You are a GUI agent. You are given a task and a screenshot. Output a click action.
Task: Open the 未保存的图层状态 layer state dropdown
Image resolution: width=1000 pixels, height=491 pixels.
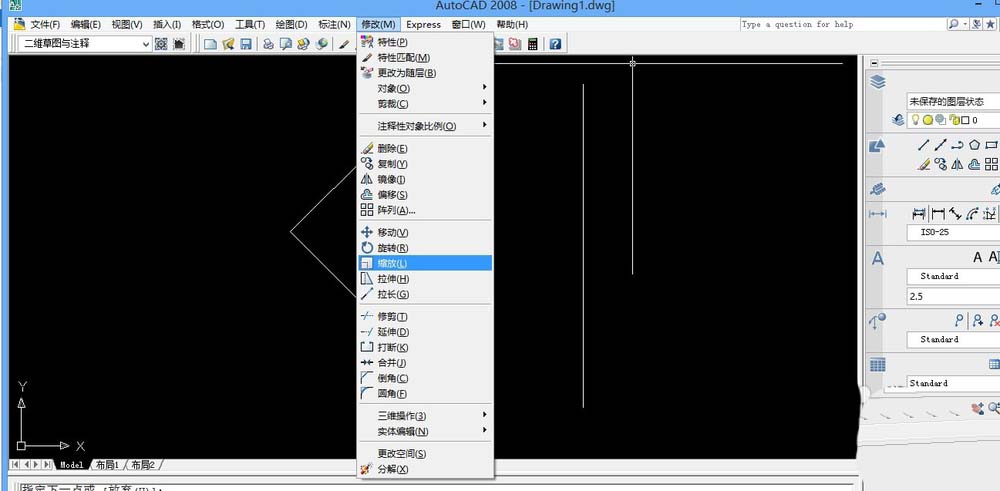[x=953, y=101]
